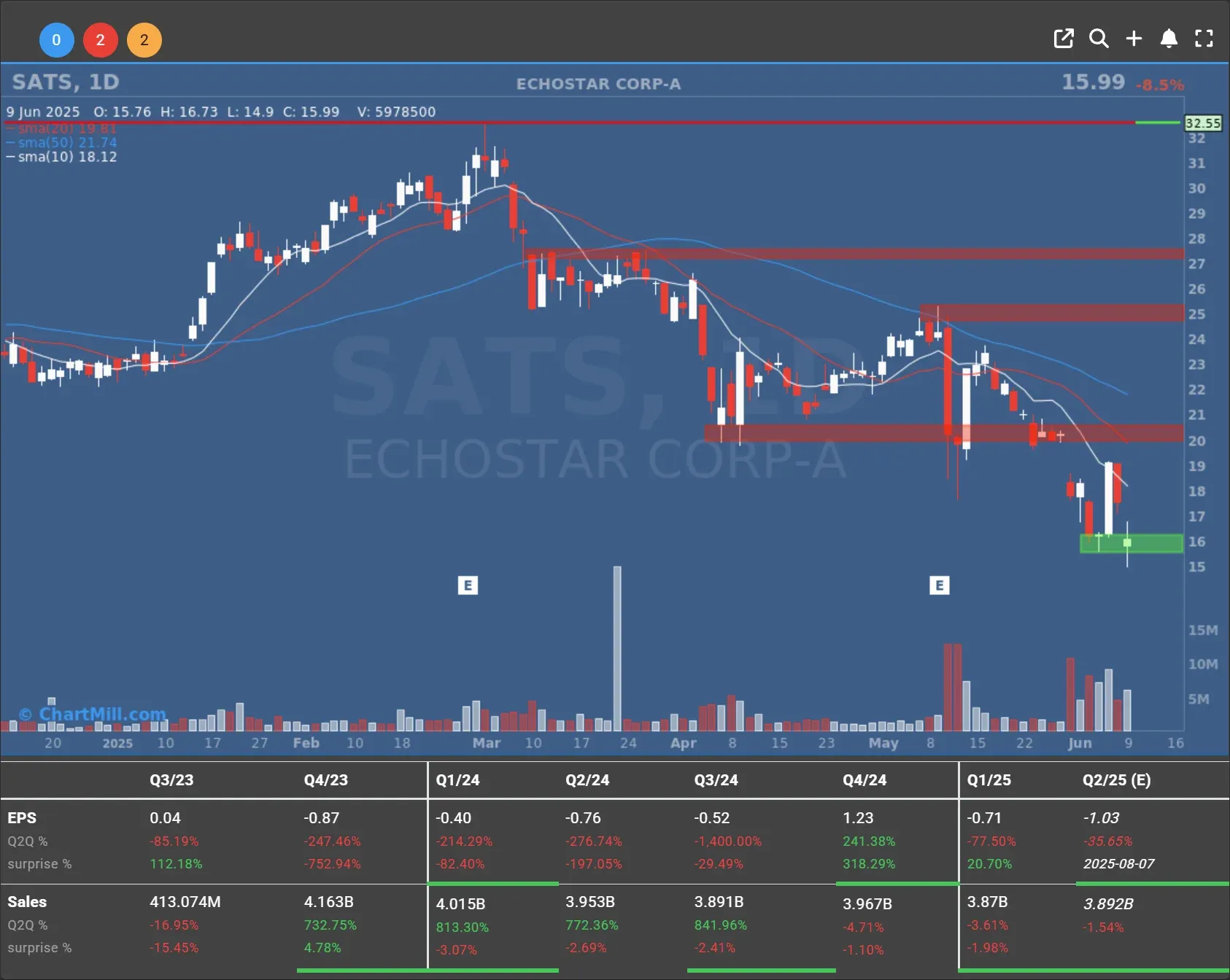Click sales value 4.163B

coord(329,902)
